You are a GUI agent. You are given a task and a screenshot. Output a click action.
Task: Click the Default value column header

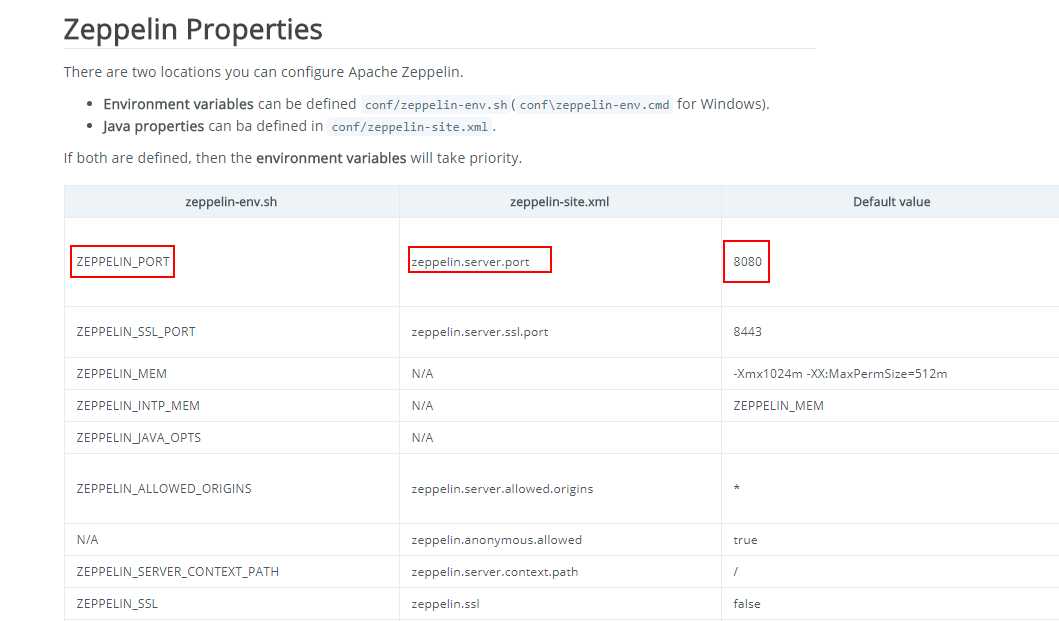pos(892,202)
